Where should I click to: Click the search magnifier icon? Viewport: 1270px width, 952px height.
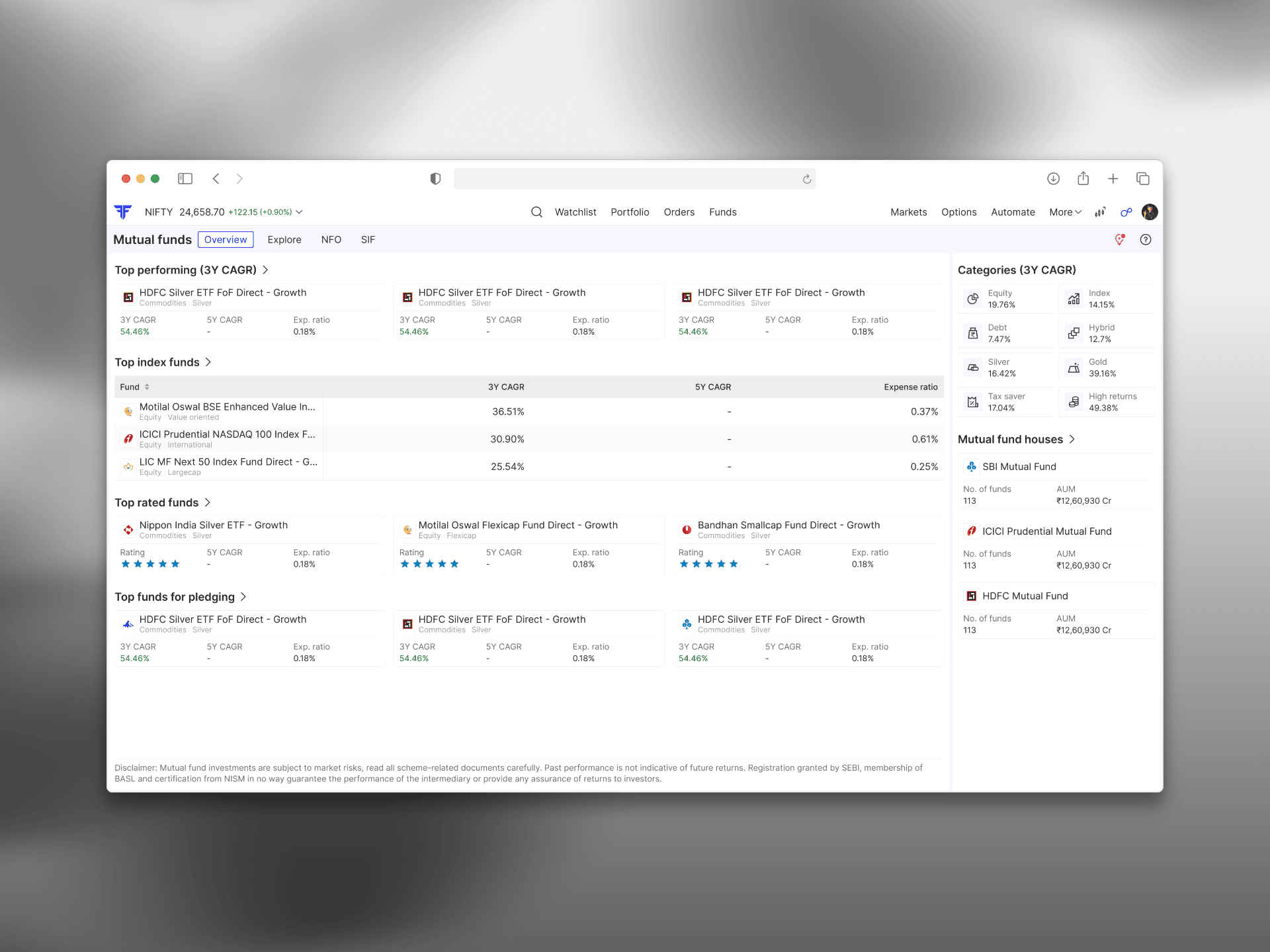(x=536, y=212)
